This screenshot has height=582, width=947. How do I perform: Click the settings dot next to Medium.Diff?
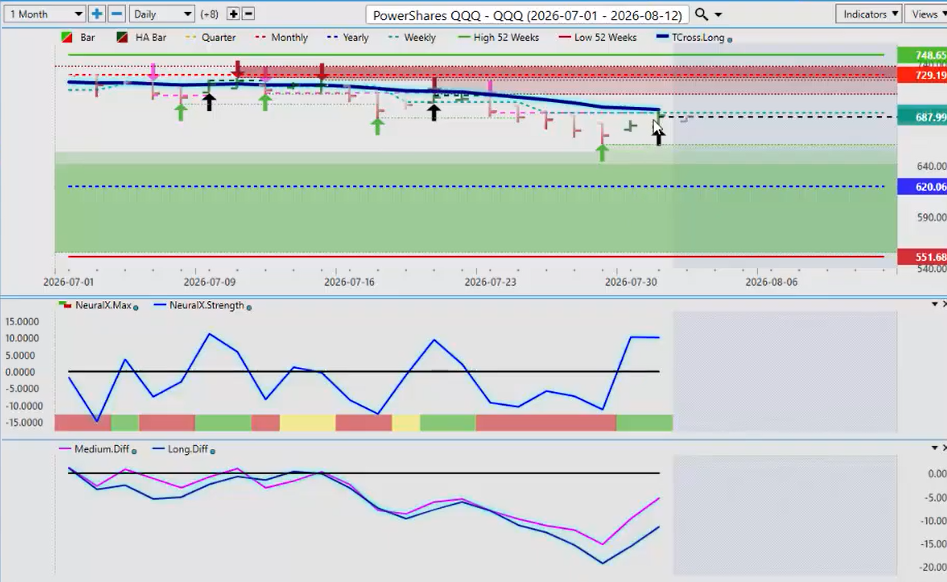pyautogui.click(x=134, y=451)
